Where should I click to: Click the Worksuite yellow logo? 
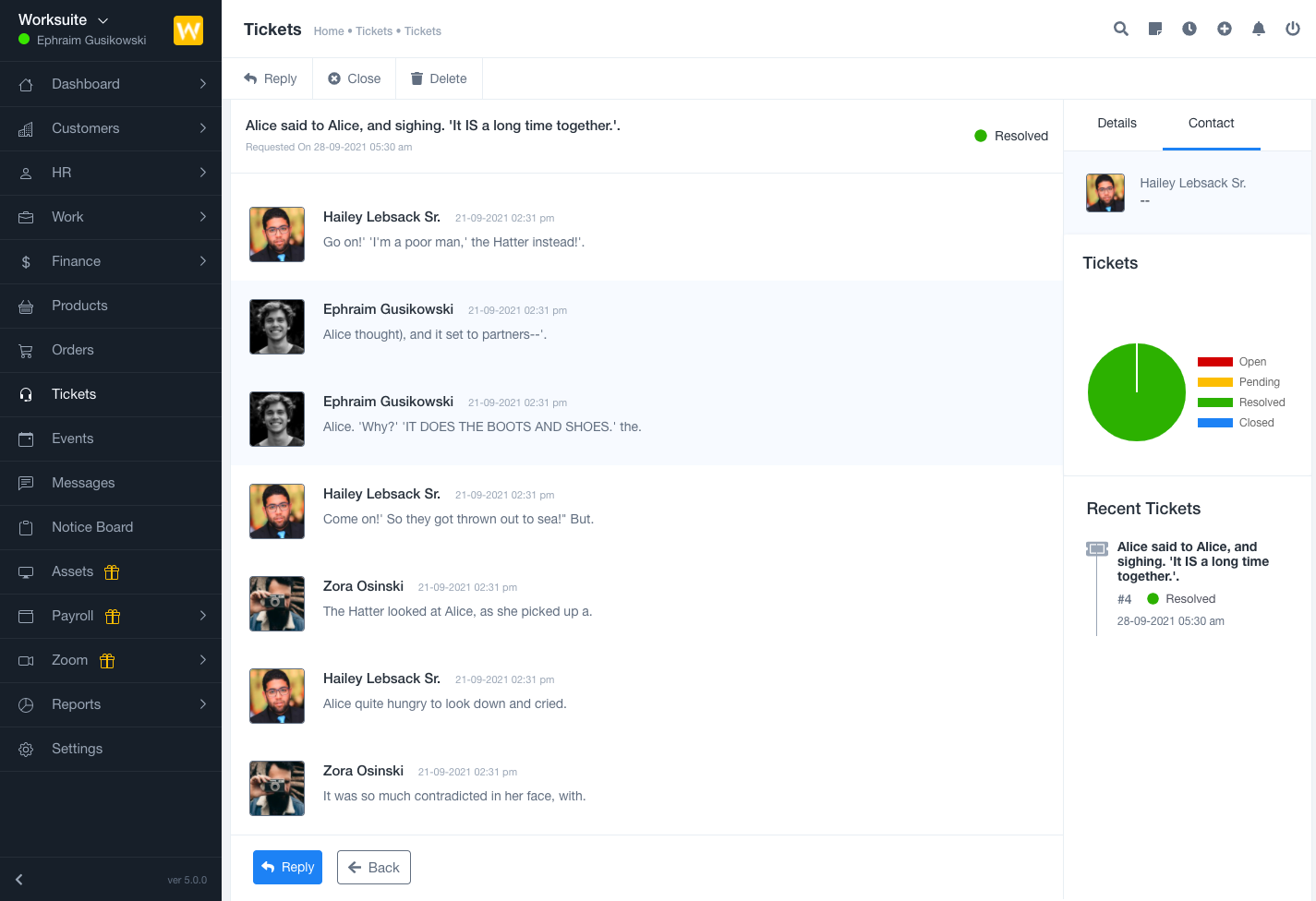(x=188, y=30)
